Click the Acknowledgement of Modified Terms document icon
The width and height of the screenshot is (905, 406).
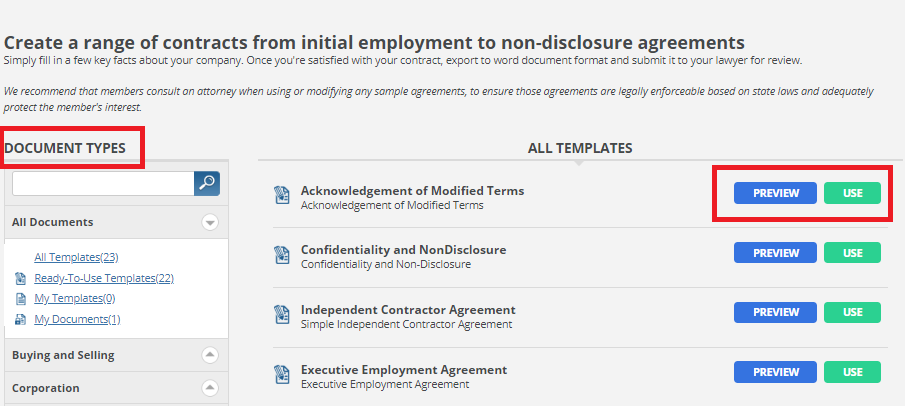(282, 195)
